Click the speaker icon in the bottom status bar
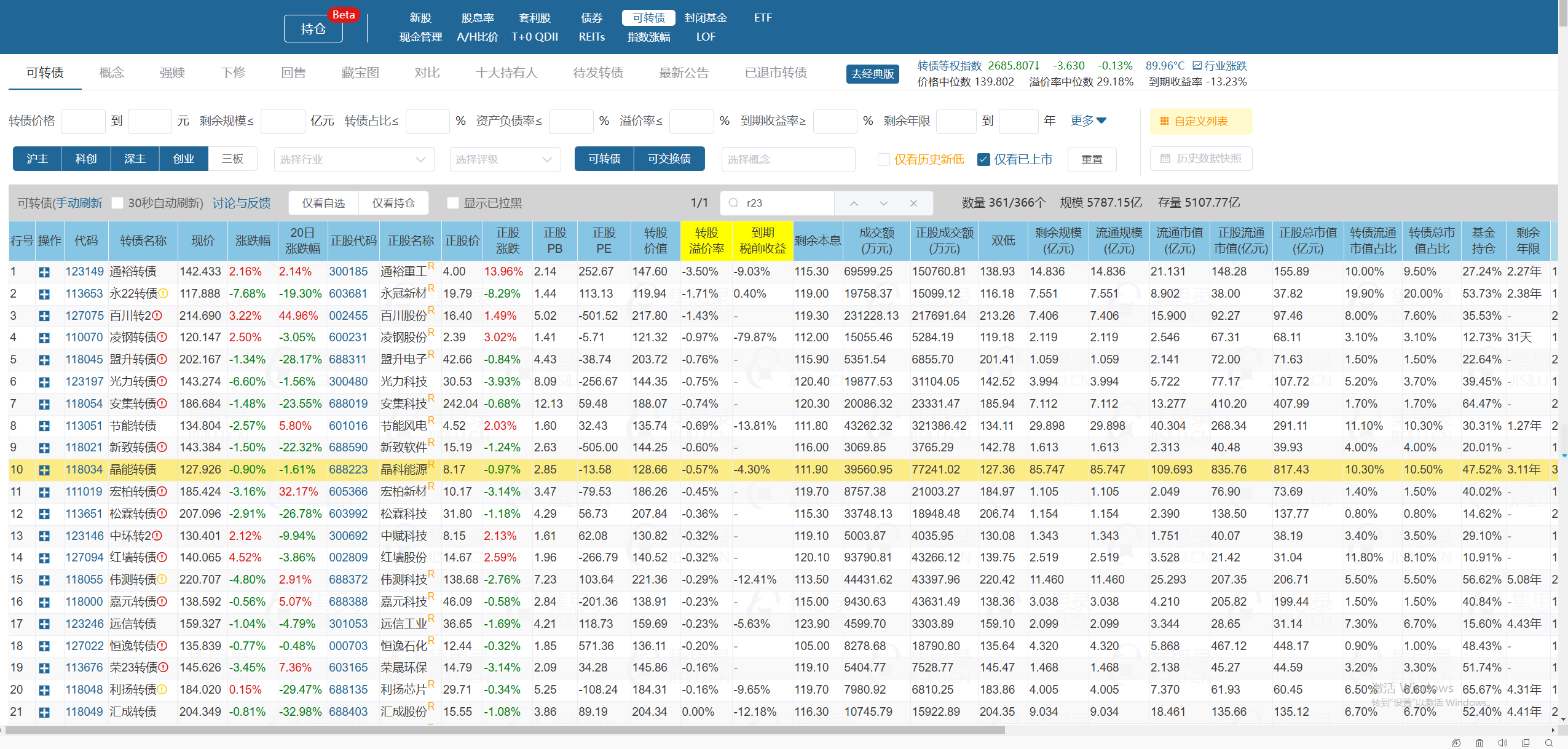Image resolution: width=1568 pixels, height=749 pixels. point(1503,743)
